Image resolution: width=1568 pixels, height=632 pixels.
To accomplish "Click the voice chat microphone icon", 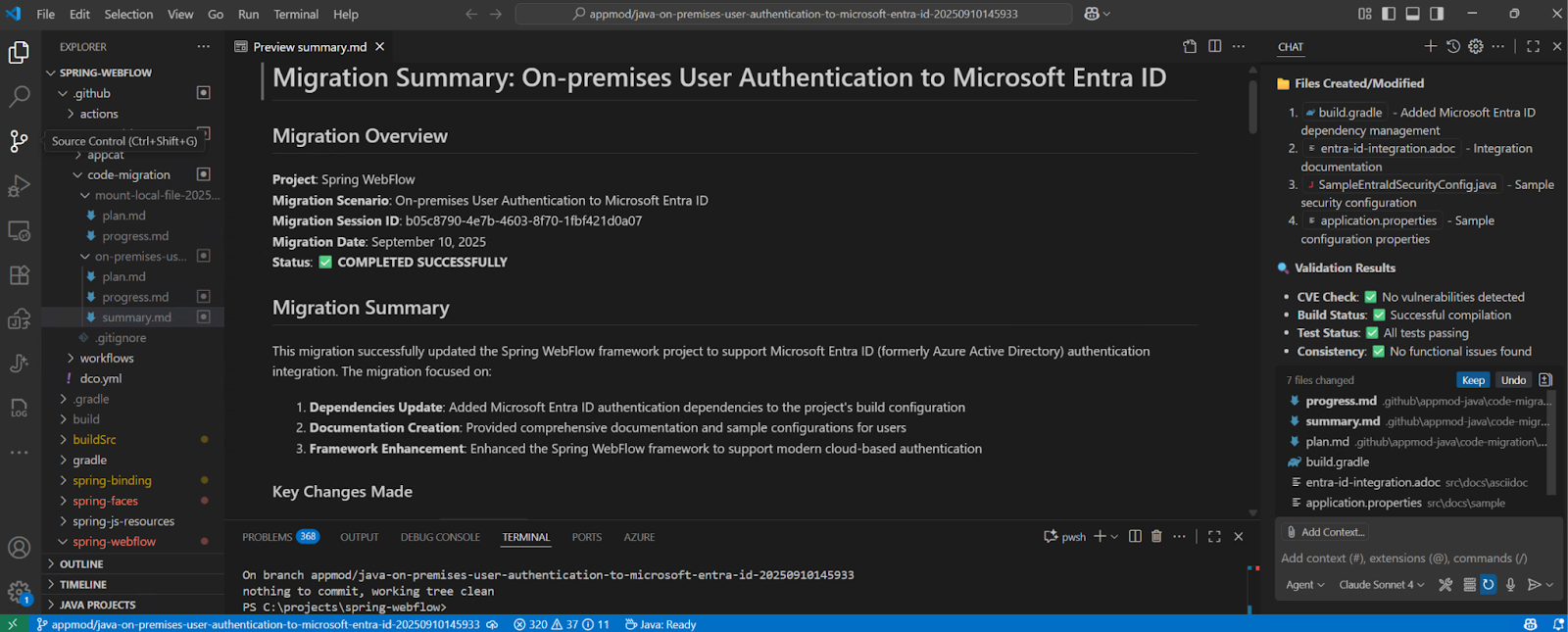I will click(x=1510, y=585).
